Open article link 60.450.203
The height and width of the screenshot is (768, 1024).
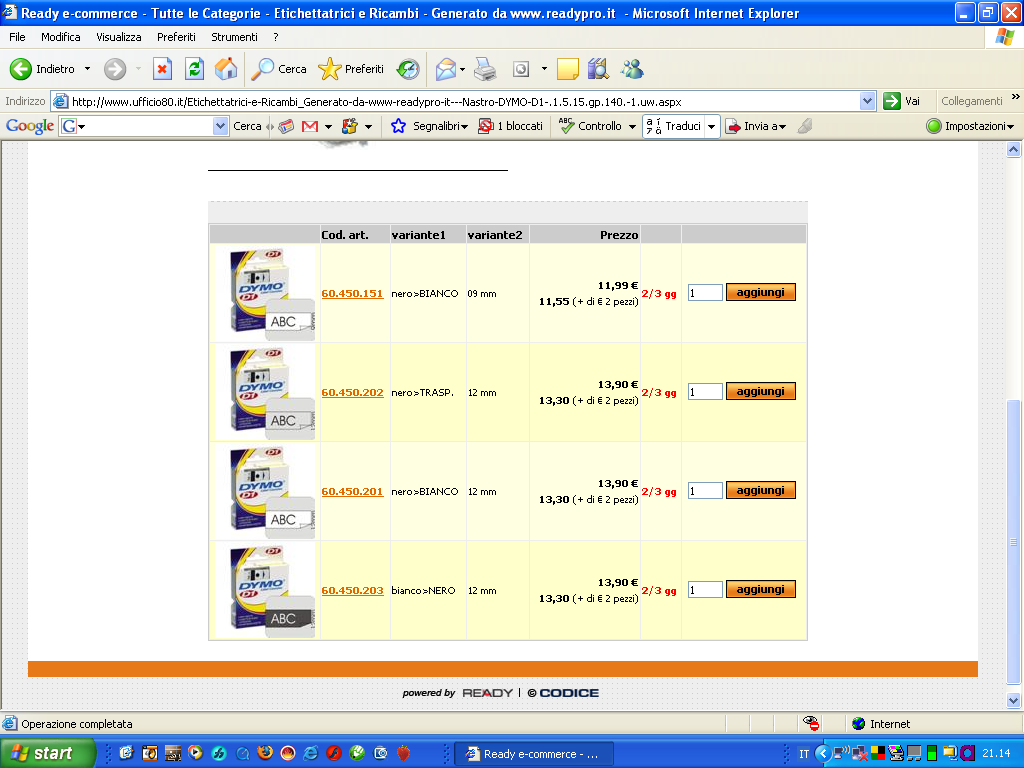tap(352, 590)
